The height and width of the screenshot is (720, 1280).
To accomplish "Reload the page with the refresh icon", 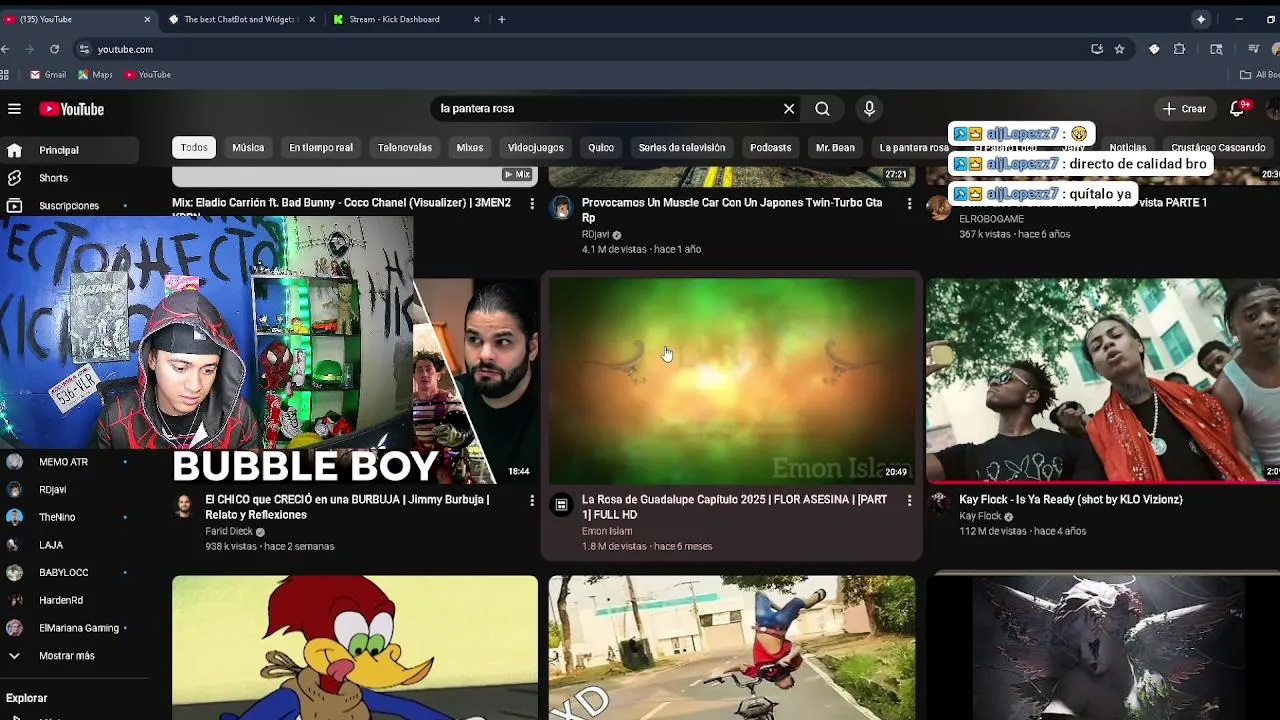I will pyautogui.click(x=54, y=49).
